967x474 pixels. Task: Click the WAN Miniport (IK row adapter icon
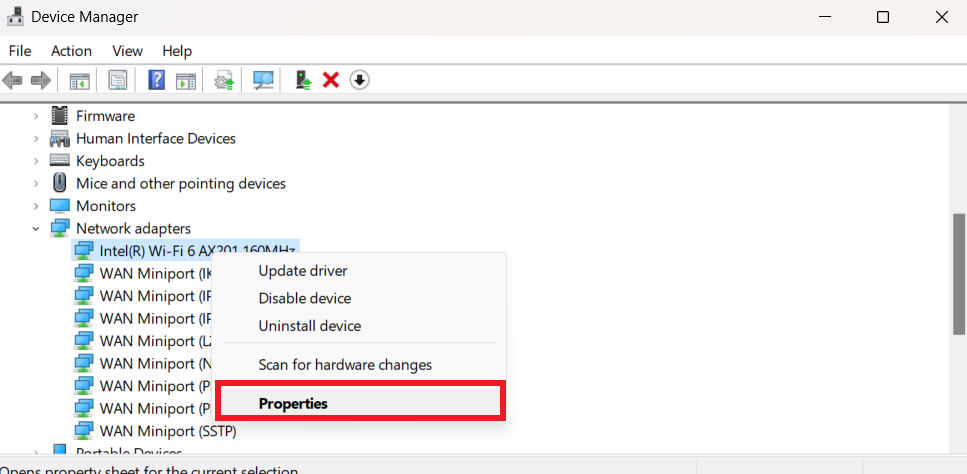tap(84, 273)
